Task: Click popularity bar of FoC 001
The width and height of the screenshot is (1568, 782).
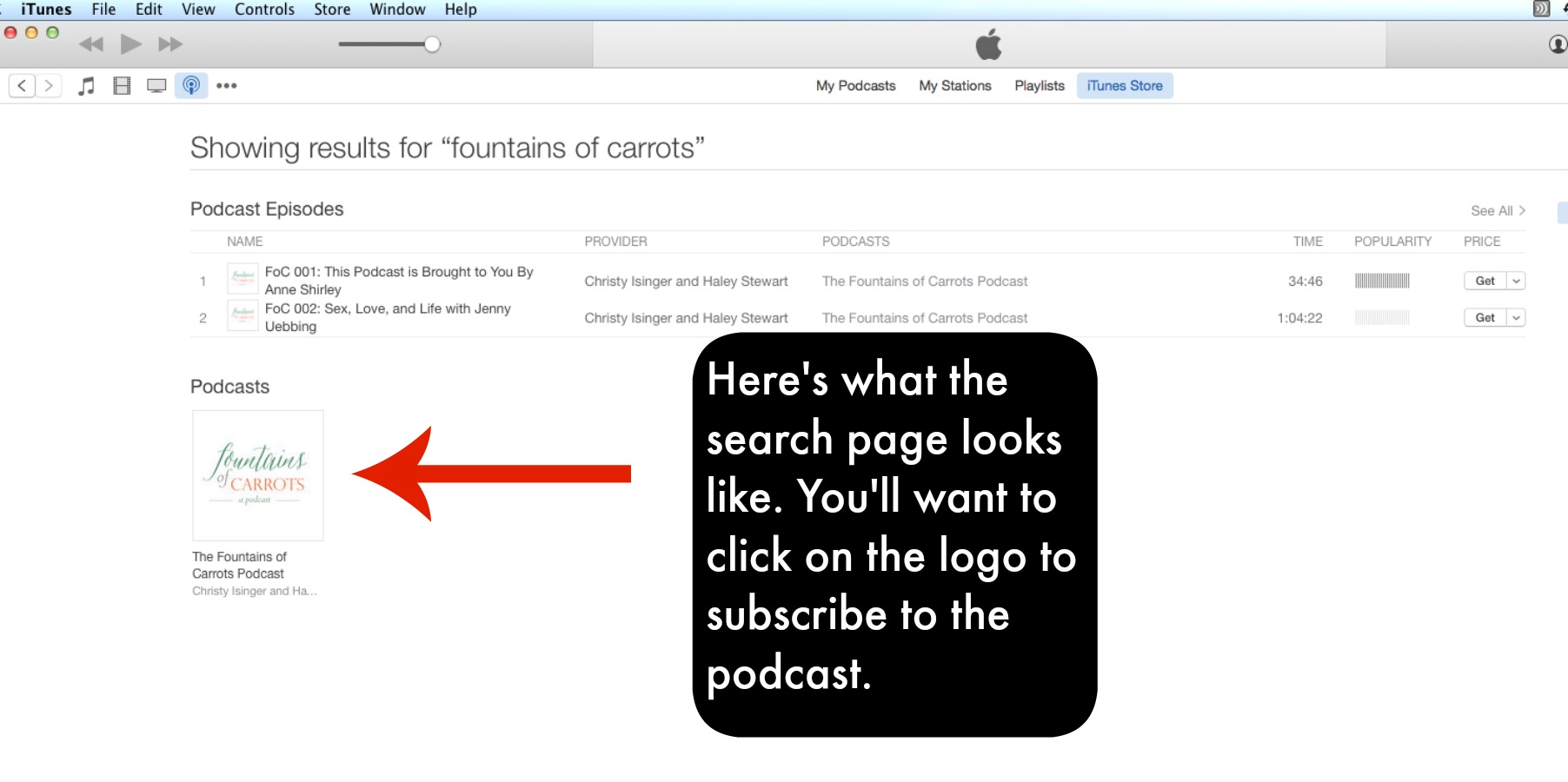Action: pos(1382,281)
